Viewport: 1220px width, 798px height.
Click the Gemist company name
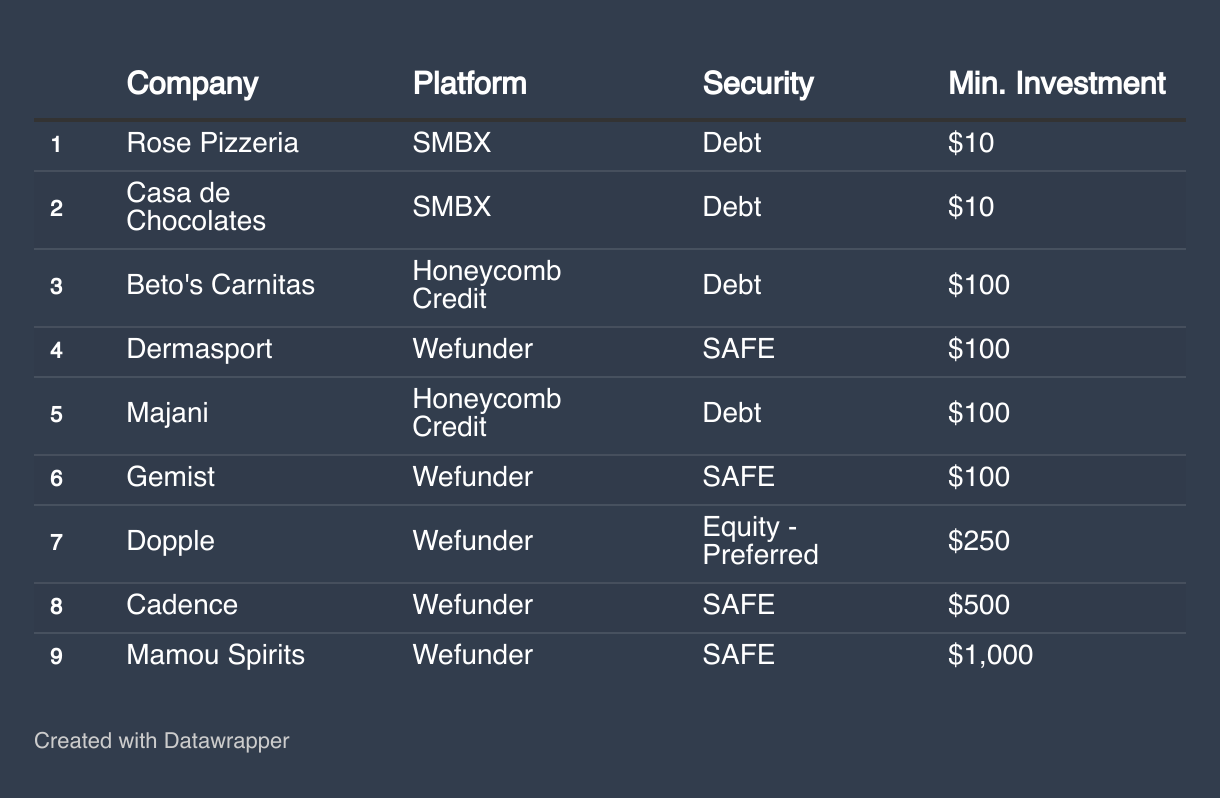[170, 477]
